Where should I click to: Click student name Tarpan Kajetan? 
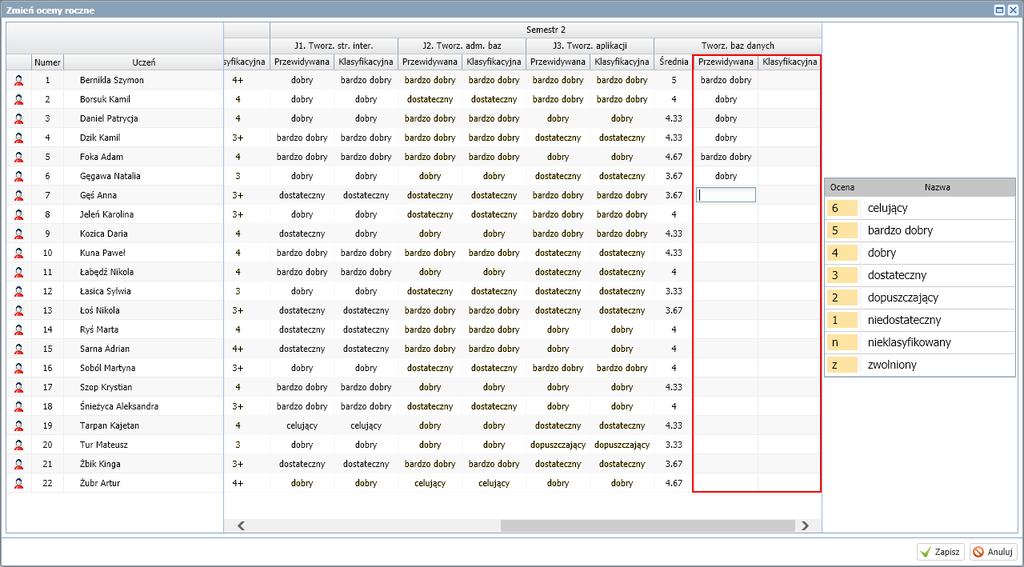[109, 426]
